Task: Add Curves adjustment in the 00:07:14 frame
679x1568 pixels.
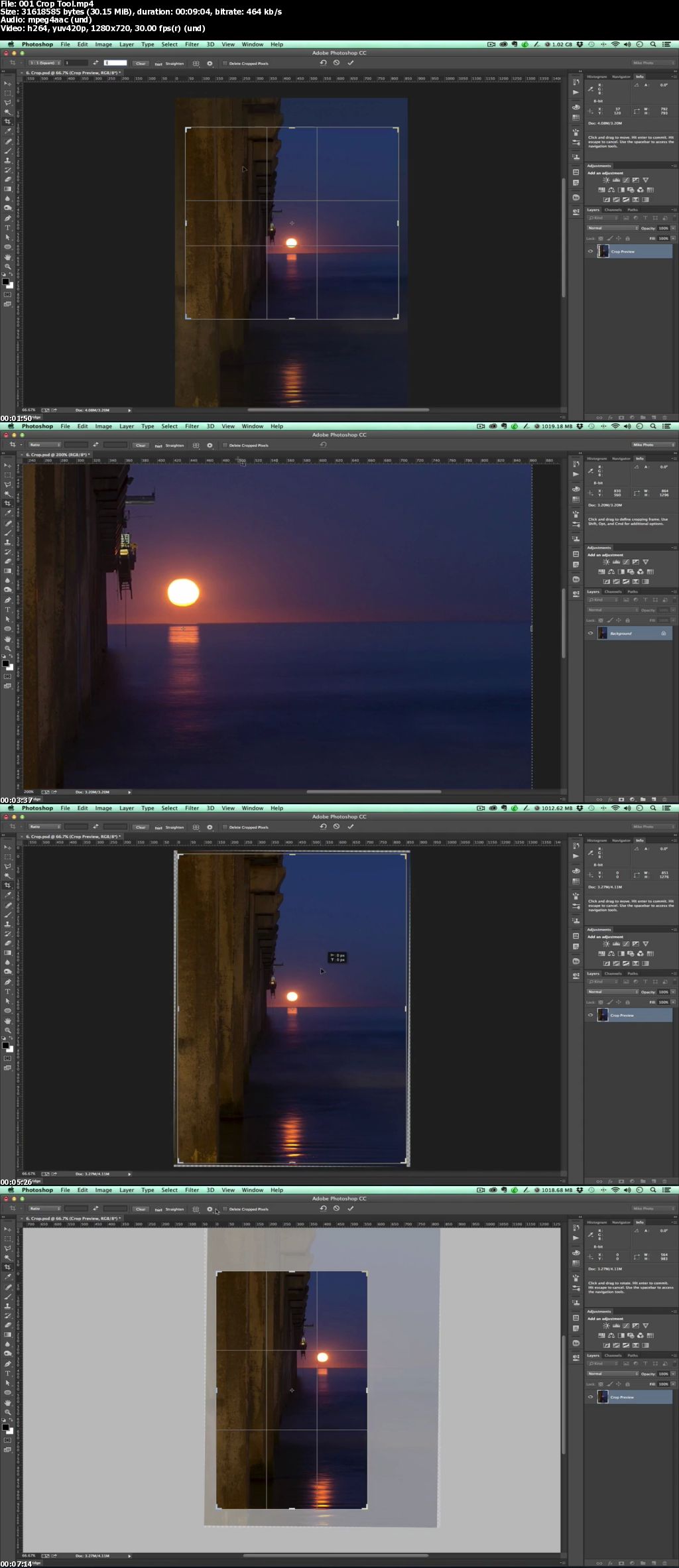Action: [x=626, y=1325]
